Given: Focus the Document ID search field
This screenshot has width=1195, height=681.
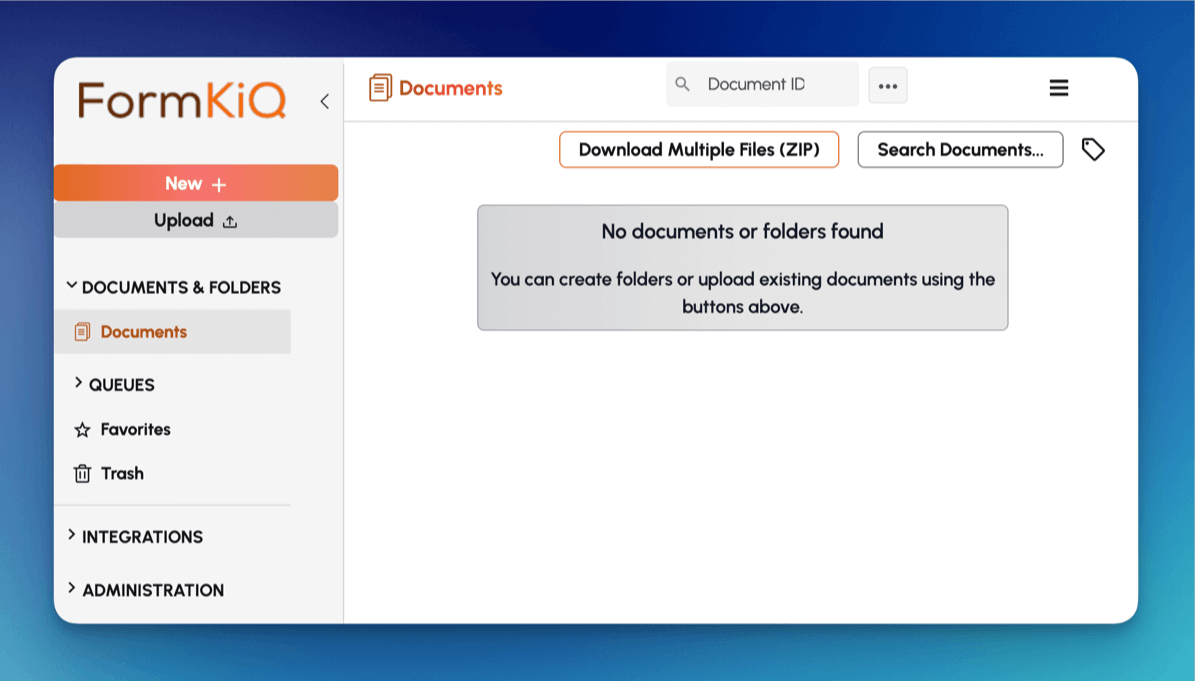Looking at the screenshot, I should point(762,85).
